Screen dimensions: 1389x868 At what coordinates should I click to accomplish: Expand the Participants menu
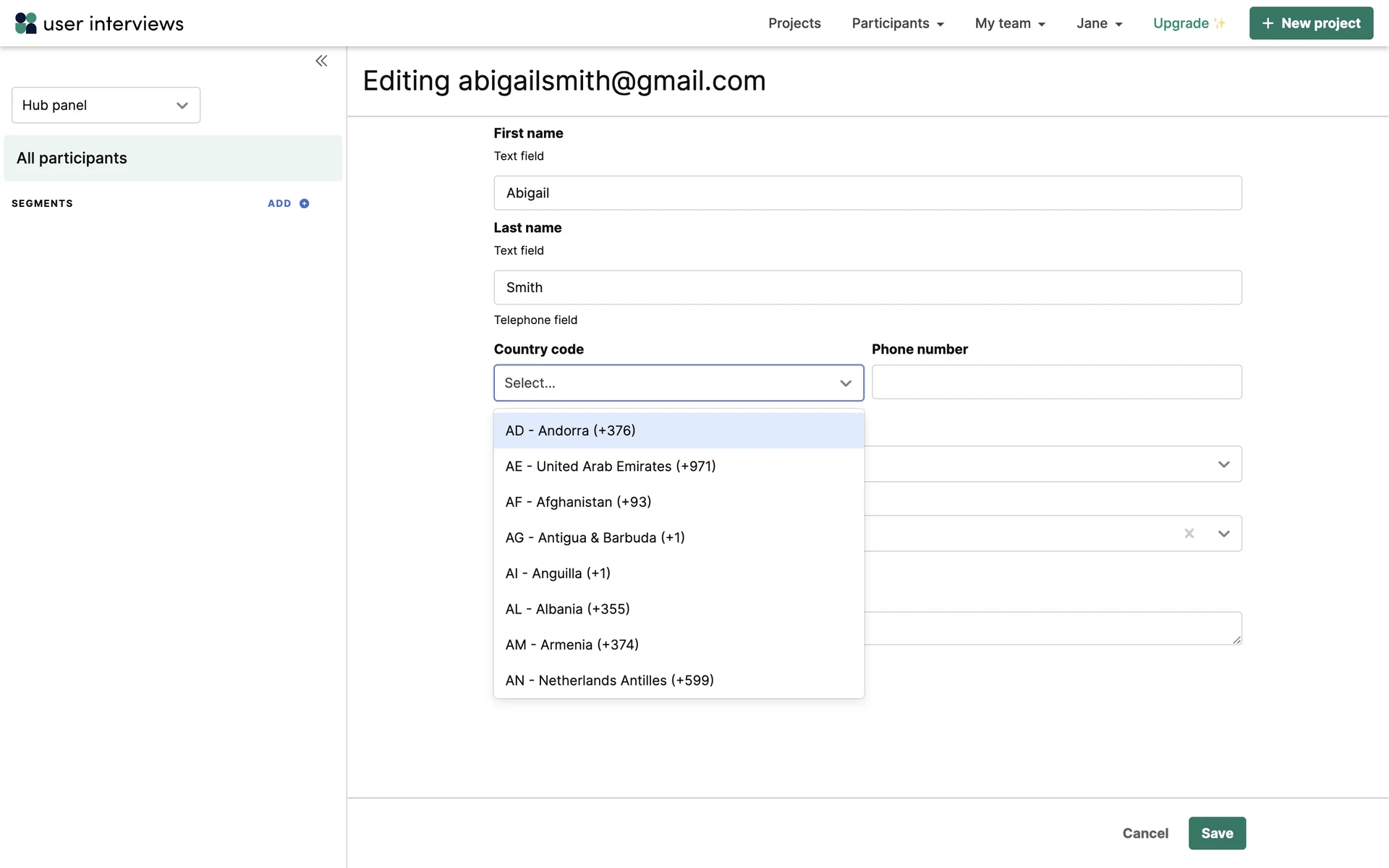coord(897,23)
